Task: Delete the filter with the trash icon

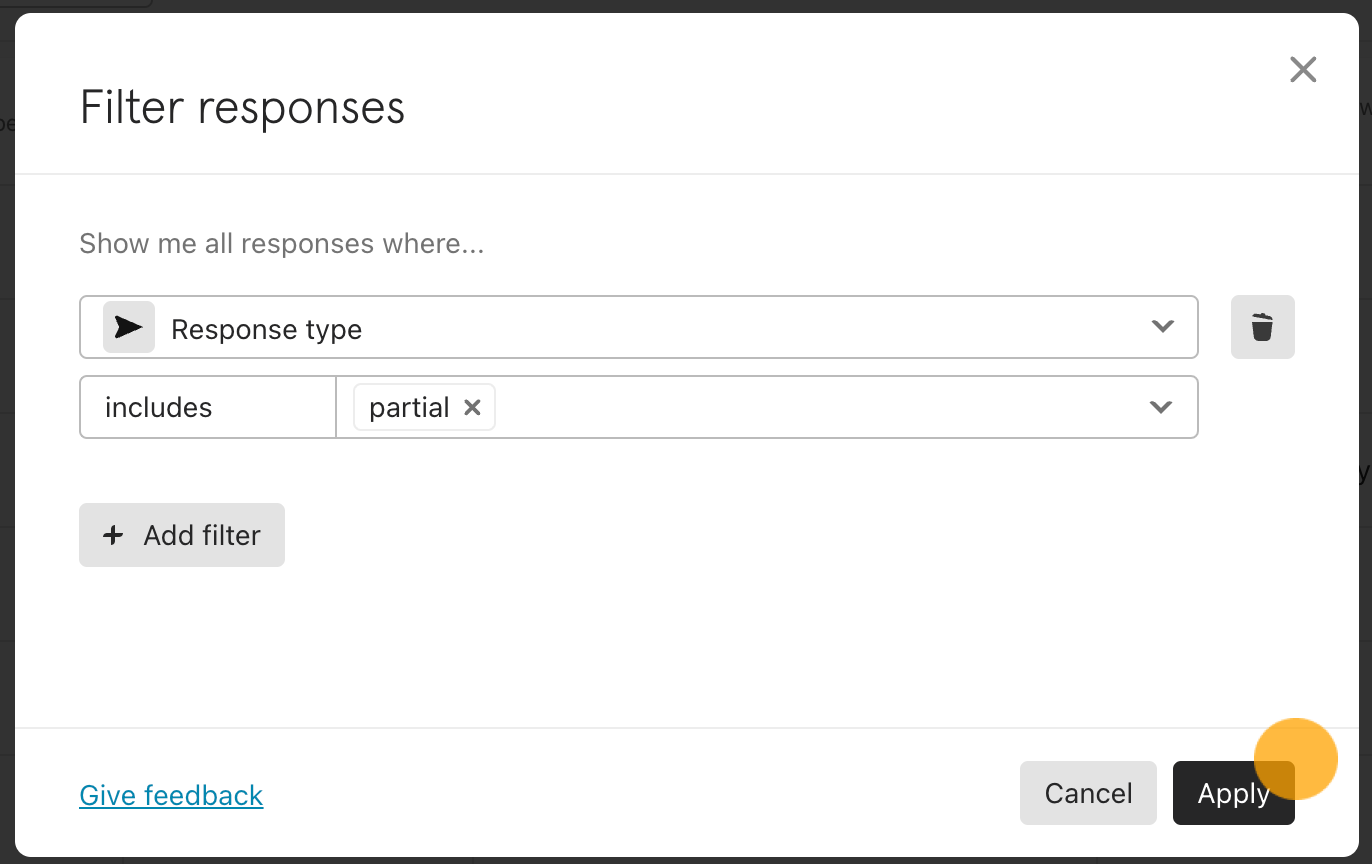Action: (x=1262, y=327)
